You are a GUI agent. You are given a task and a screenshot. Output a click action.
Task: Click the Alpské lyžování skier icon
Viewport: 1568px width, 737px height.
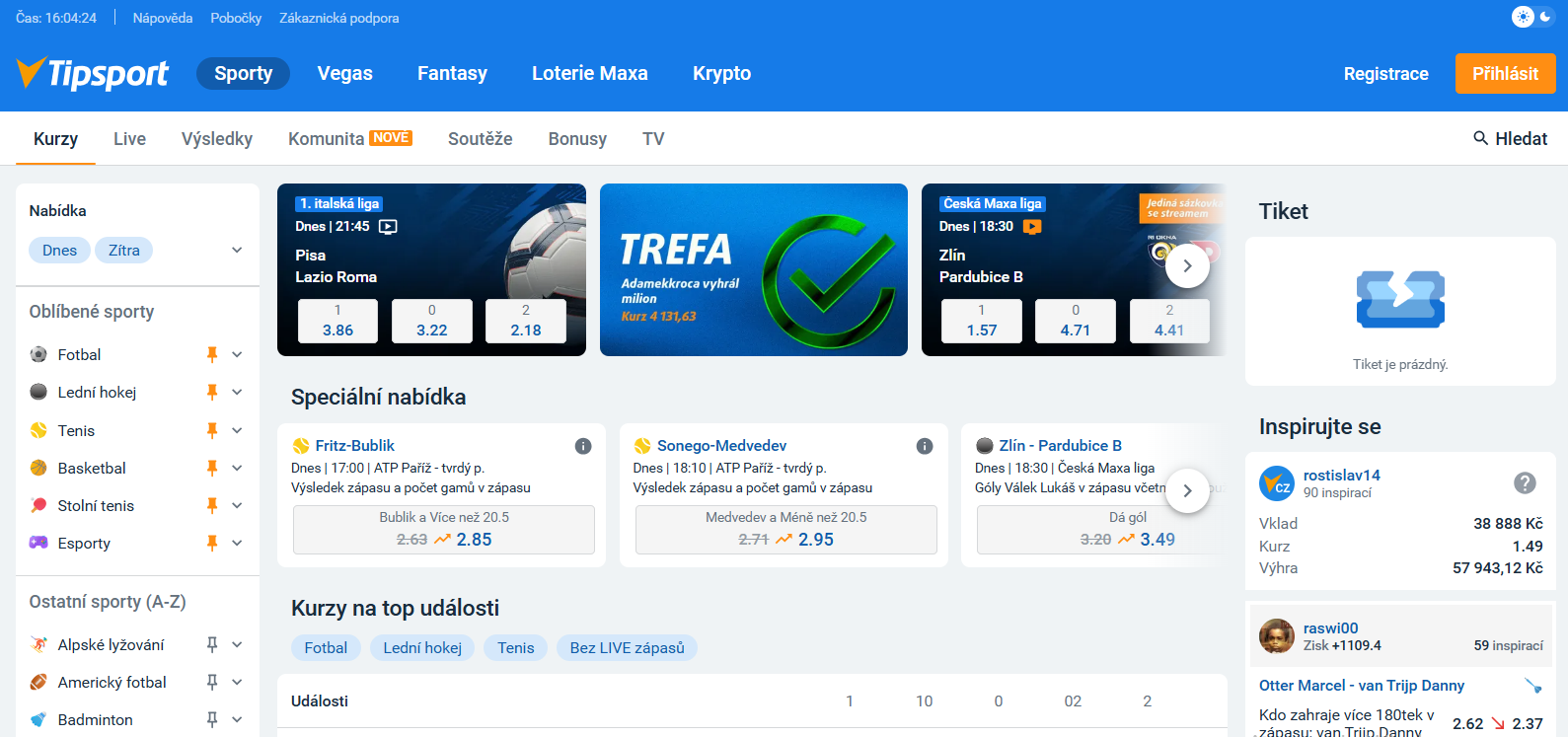coord(38,644)
